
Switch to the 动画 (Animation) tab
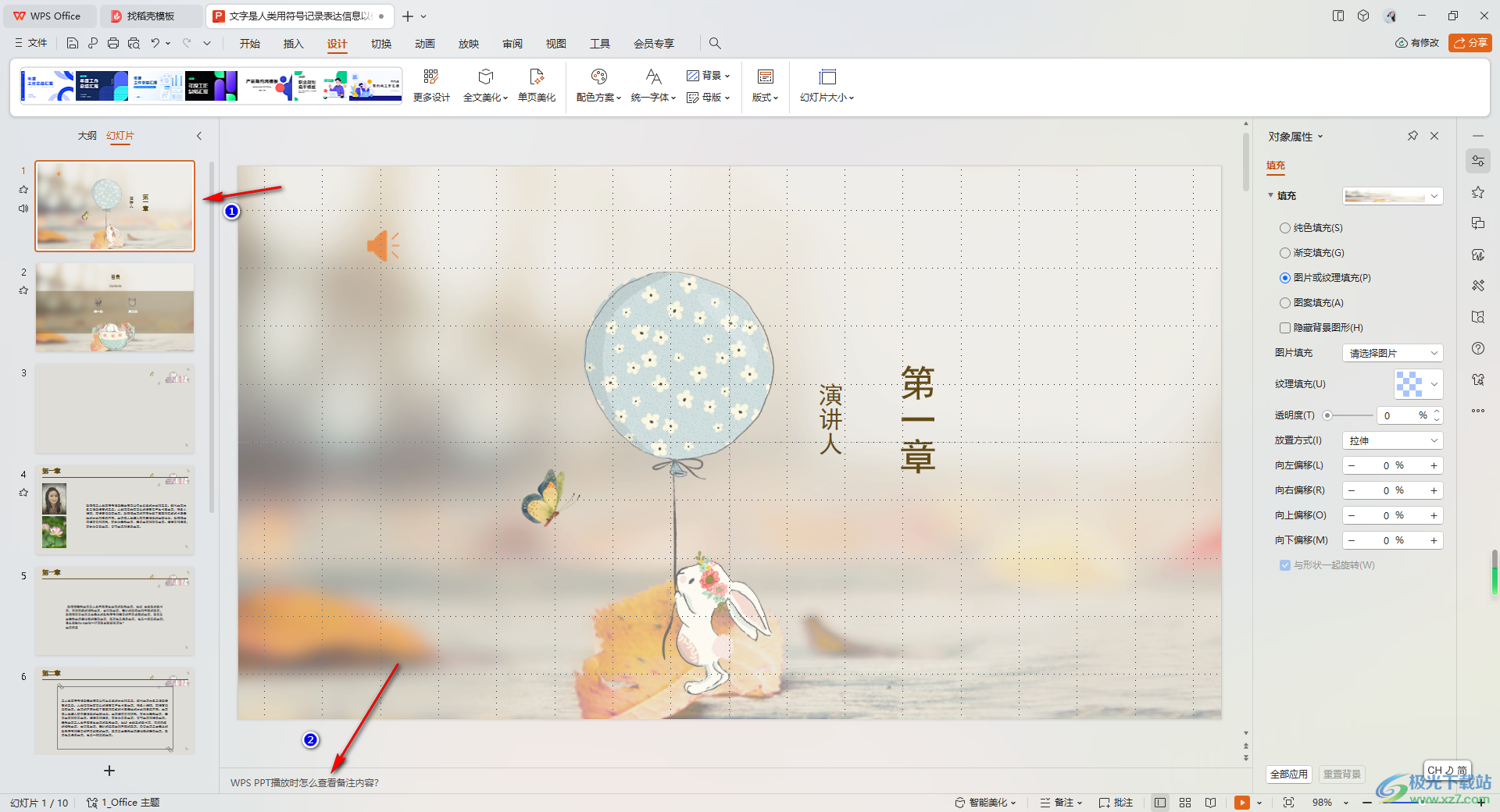tap(425, 44)
